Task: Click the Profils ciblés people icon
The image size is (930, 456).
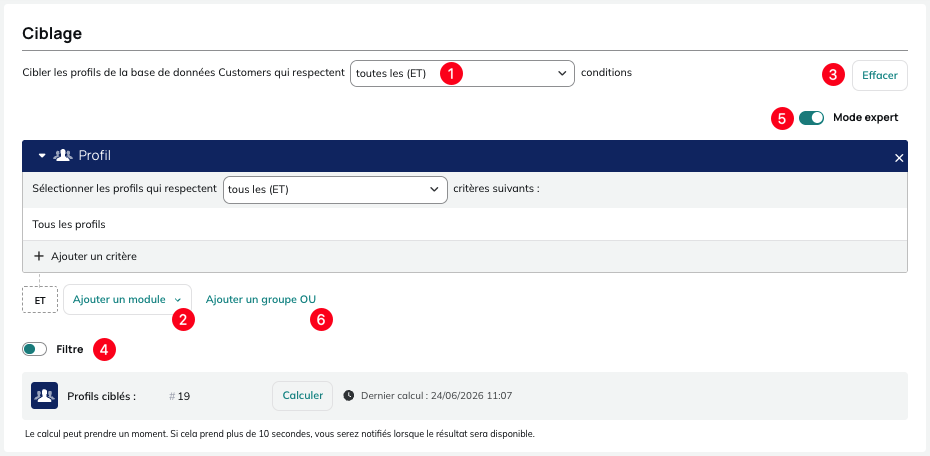Action: point(44,395)
